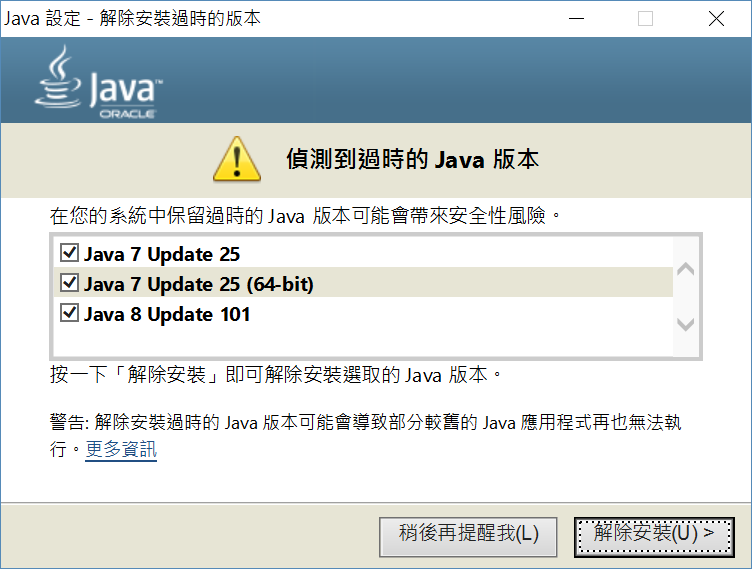
Task: Uncheck the Java 7 Update 25 checkbox
Action: click(x=70, y=252)
